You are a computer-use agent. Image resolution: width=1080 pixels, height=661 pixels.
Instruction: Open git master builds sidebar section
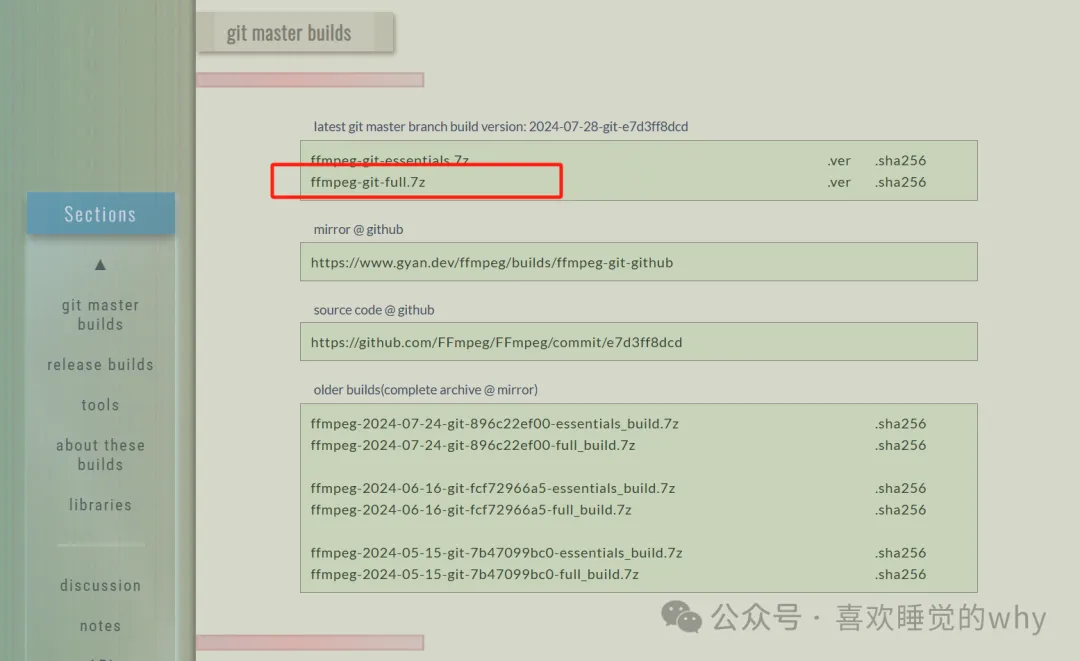tap(100, 315)
